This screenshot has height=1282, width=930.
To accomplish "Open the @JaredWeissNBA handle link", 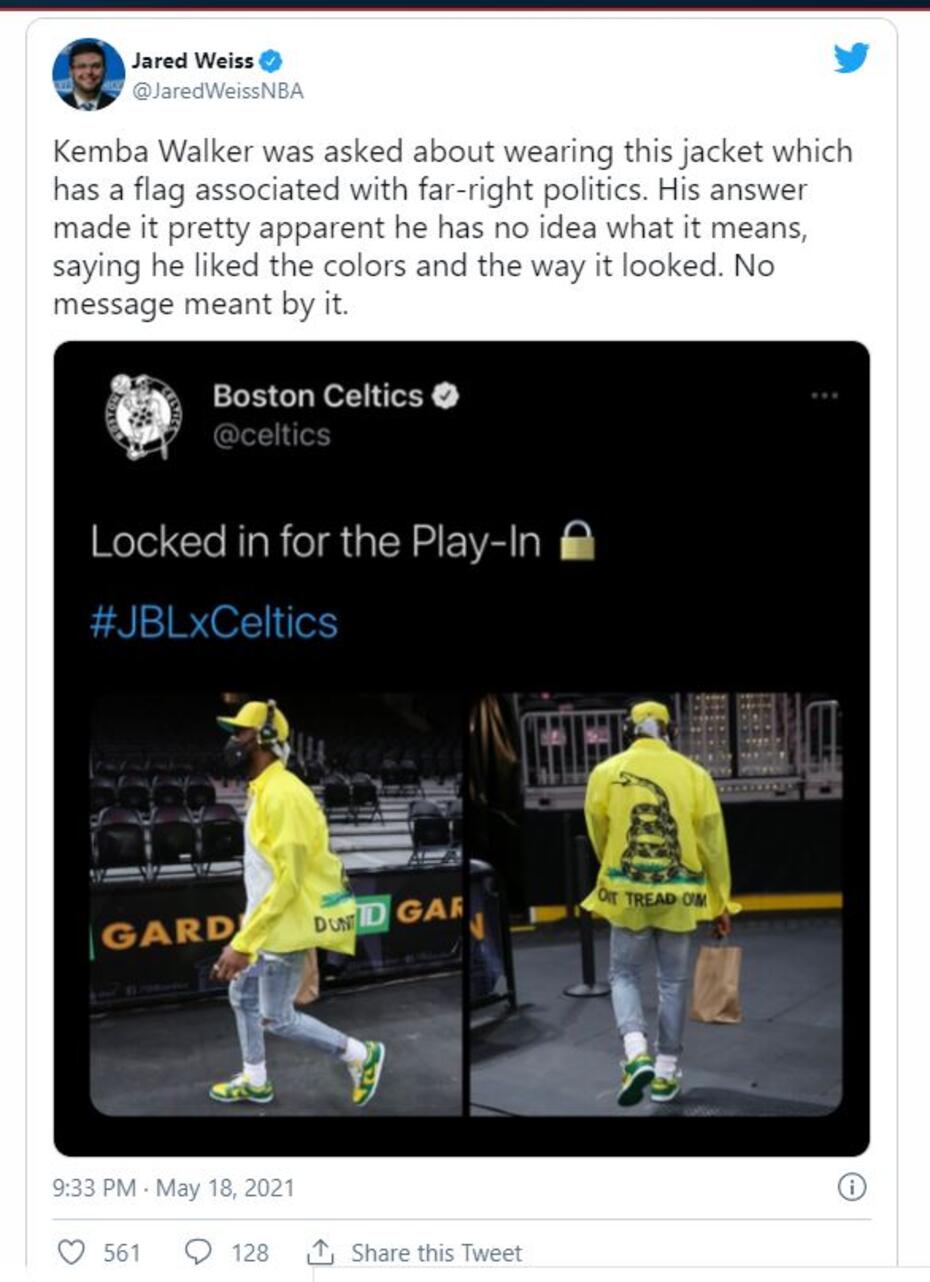I will pyautogui.click(x=217, y=91).
